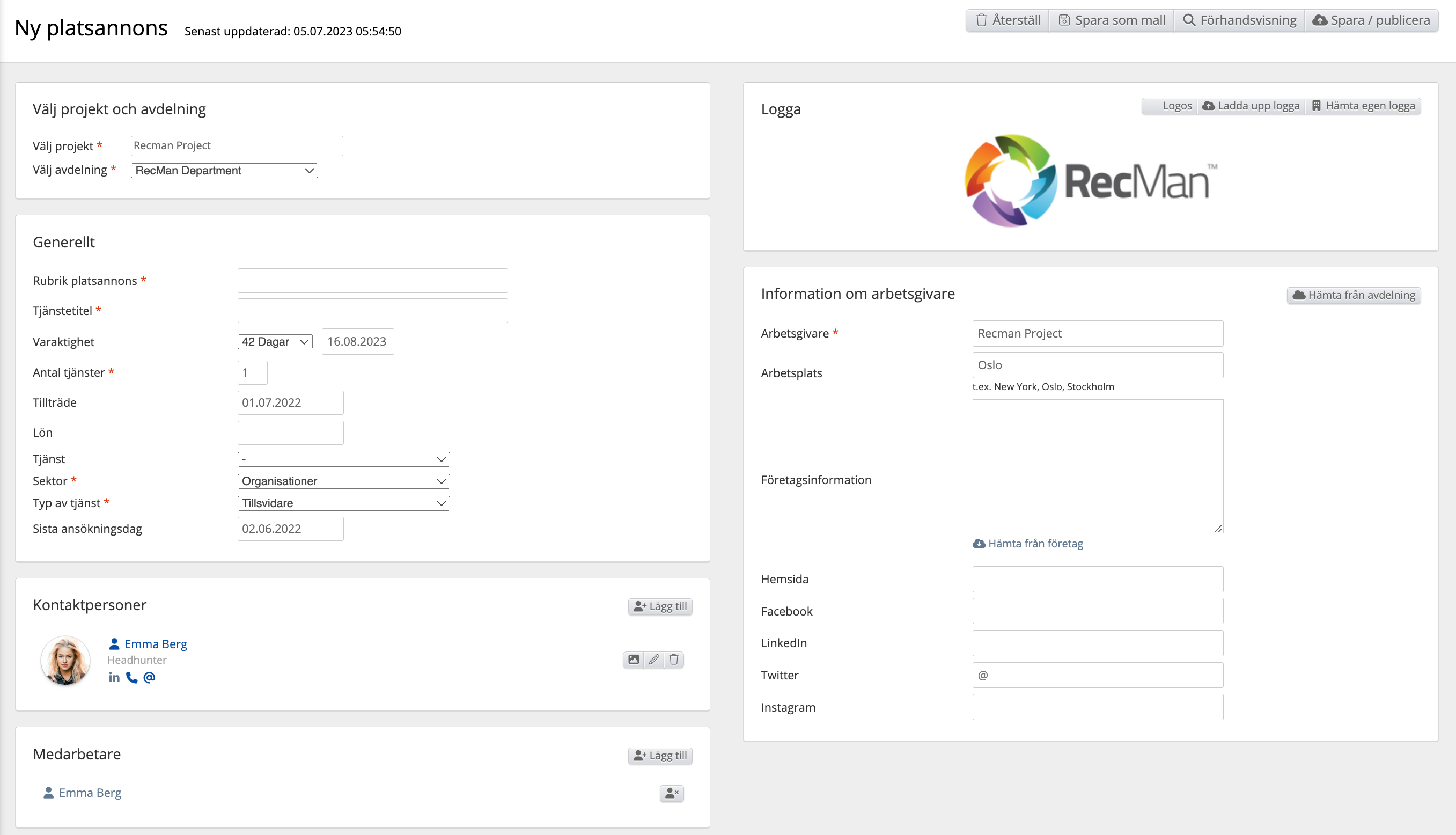Screen dimensions: 1456x835
Task: Click Emma Berg's LinkedIn icon
Action: coord(114,677)
